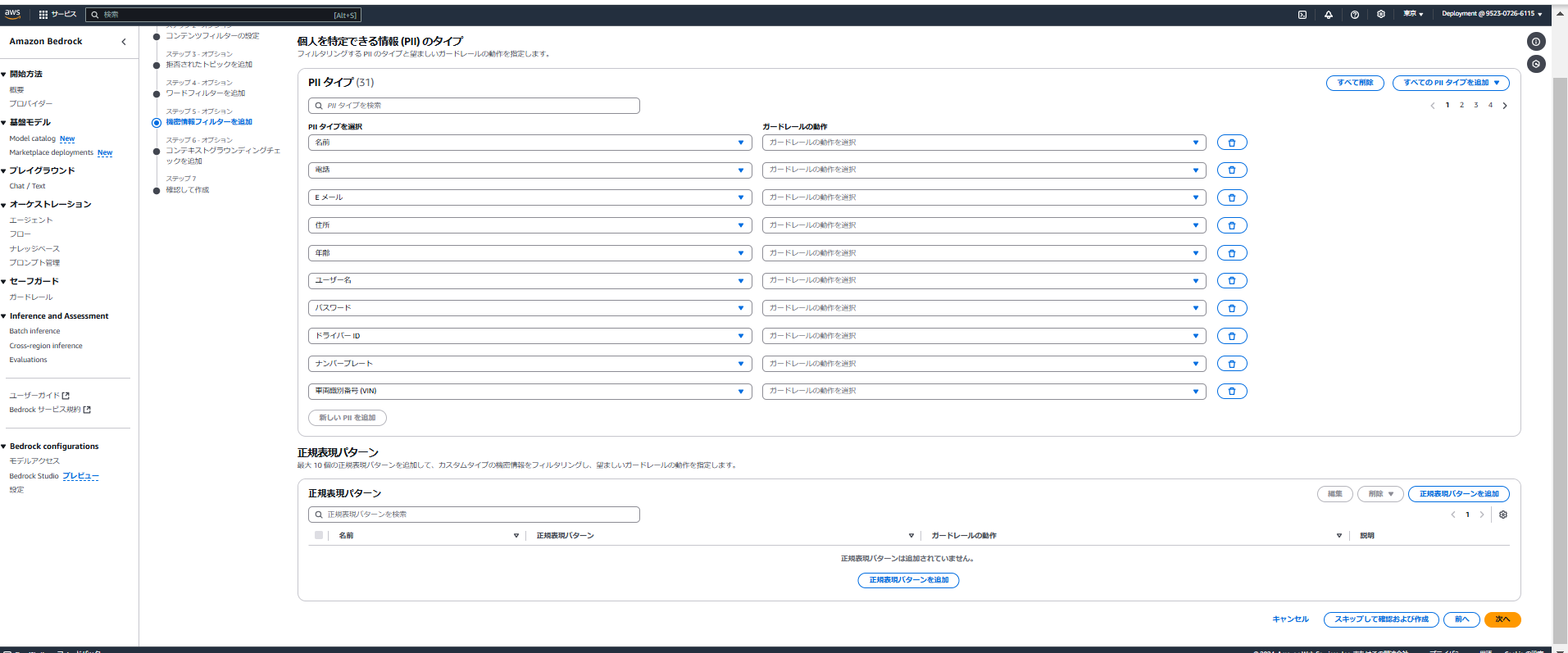
Task: Choose guardrail action for 名前 row
Action: pyautogui.click(x=984, y=143)
